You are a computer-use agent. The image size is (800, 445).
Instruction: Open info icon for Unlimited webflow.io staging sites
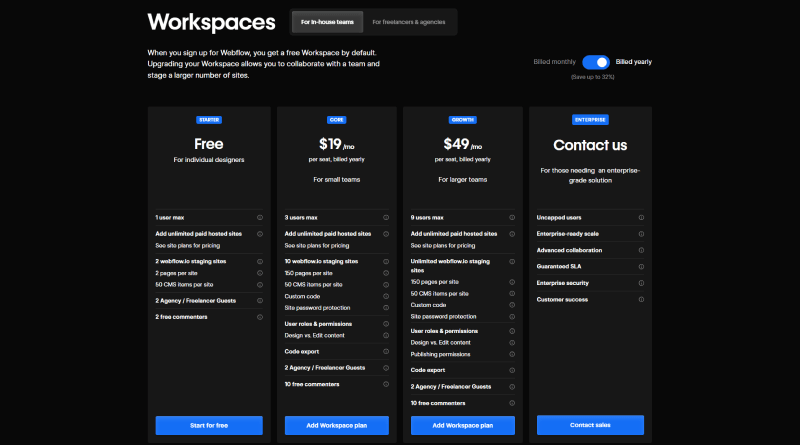click(x=512, y=261)
